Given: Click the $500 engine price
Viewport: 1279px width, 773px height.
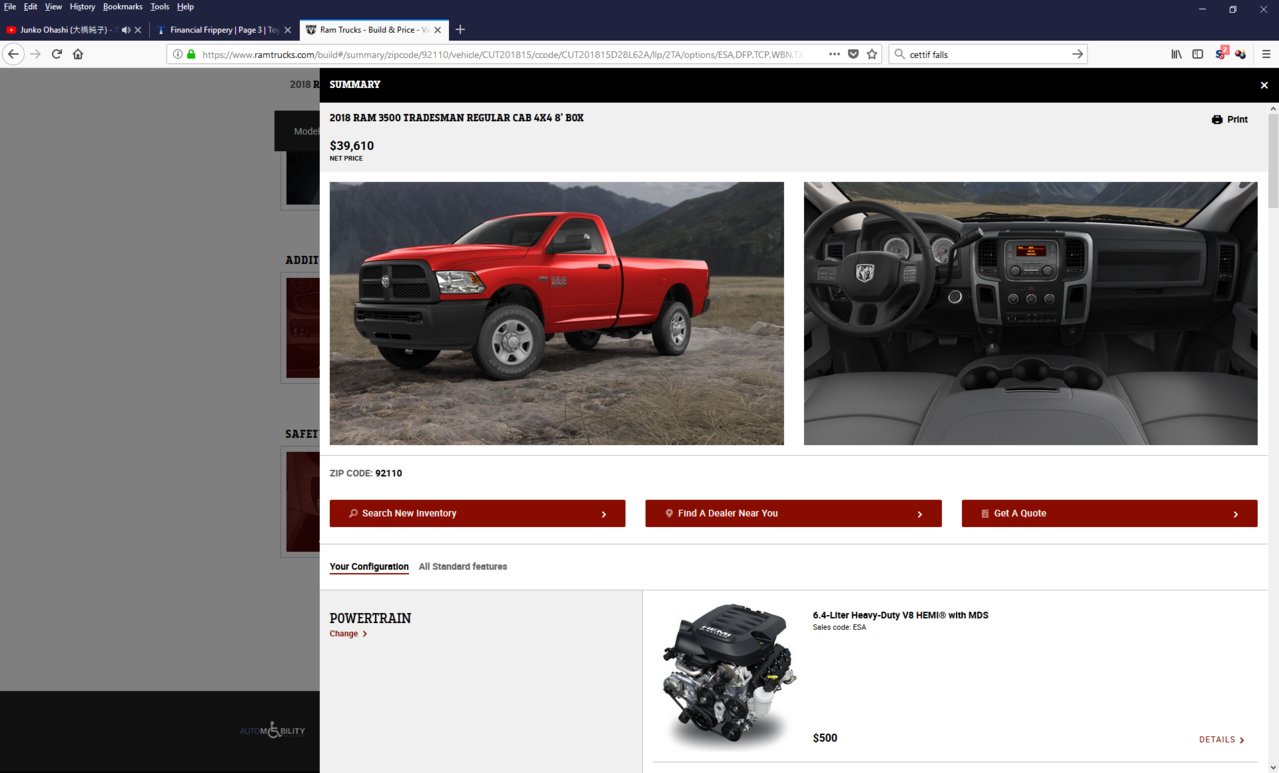Looking at the screenshot, I should (x=825, y=738).
